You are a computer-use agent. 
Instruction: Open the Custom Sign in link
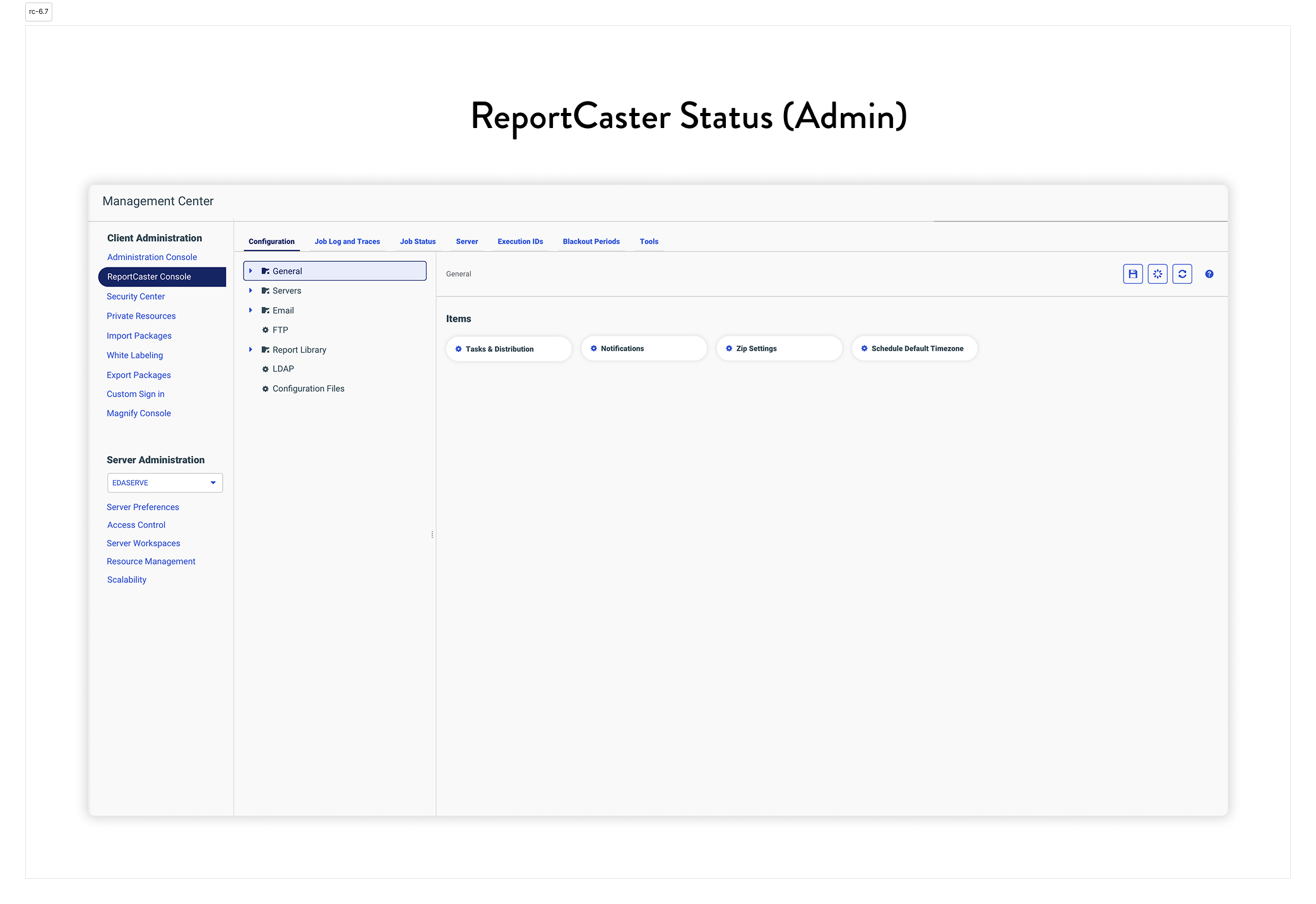pyautogui.click(x=136, y=394)
